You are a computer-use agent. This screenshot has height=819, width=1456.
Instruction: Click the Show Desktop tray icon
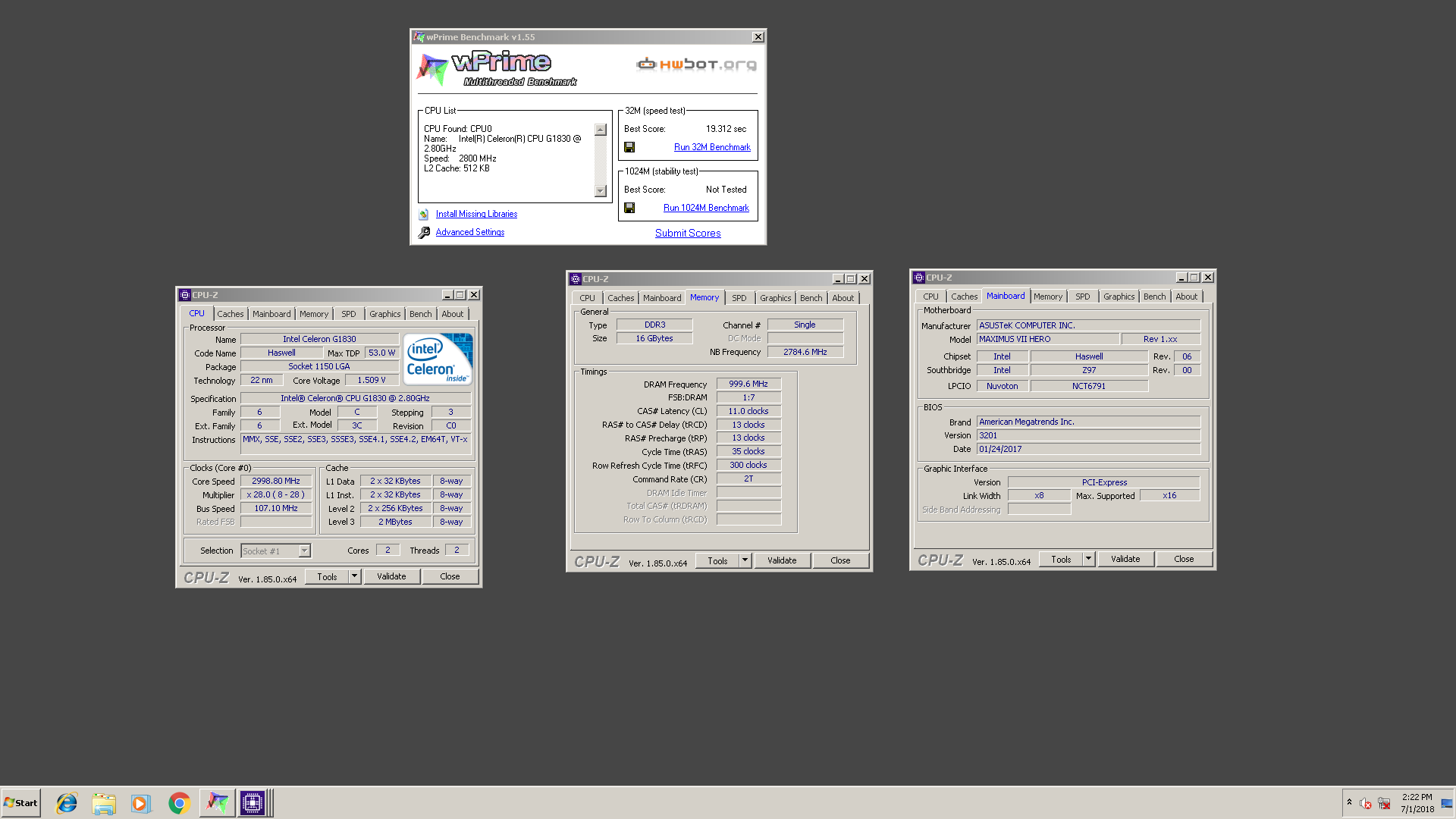tap(1447, 803)
